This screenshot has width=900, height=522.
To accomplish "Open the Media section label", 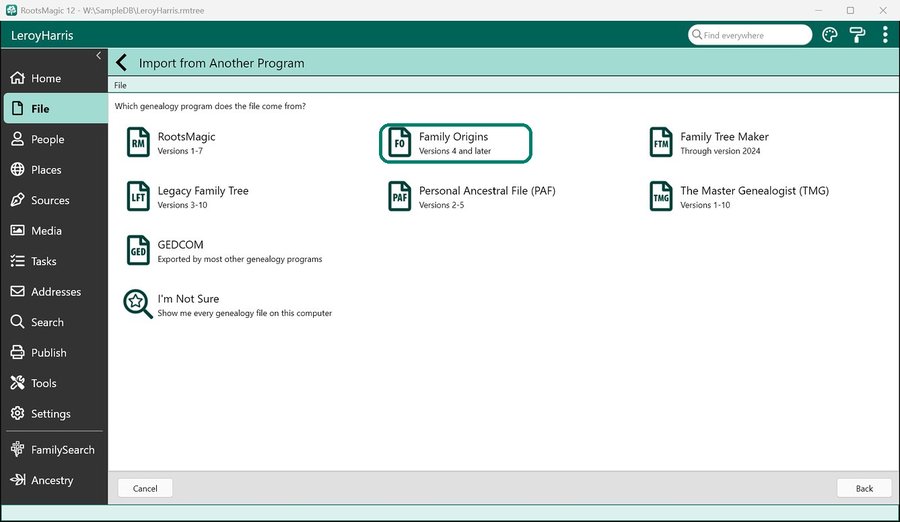I will tap(46, 230).
